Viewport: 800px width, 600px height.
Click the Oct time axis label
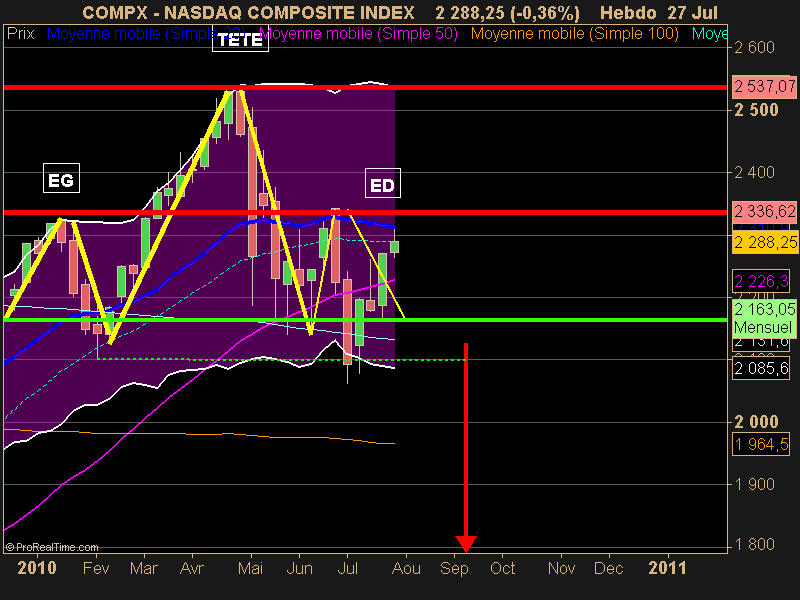503,568
